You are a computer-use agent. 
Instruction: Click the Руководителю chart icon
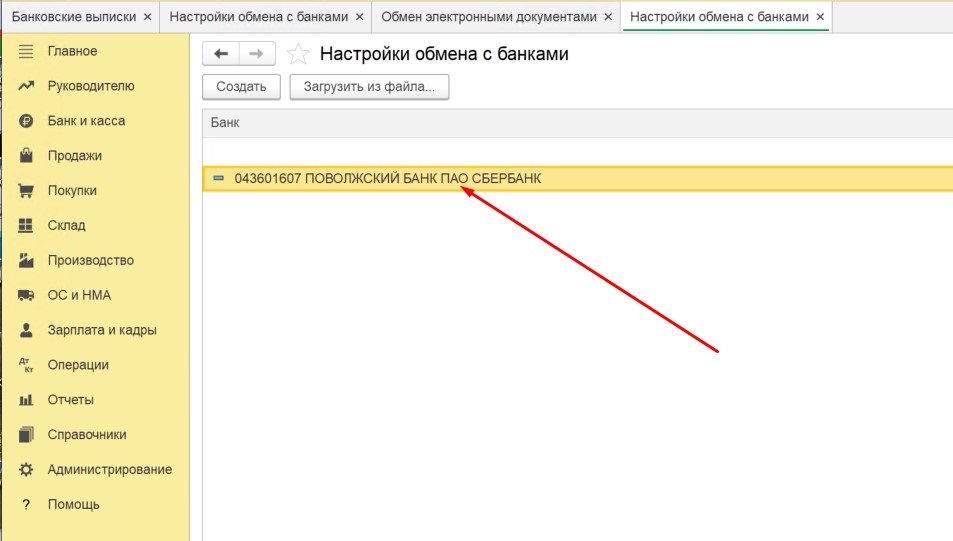pyautogui.click(x=26, y=86)
